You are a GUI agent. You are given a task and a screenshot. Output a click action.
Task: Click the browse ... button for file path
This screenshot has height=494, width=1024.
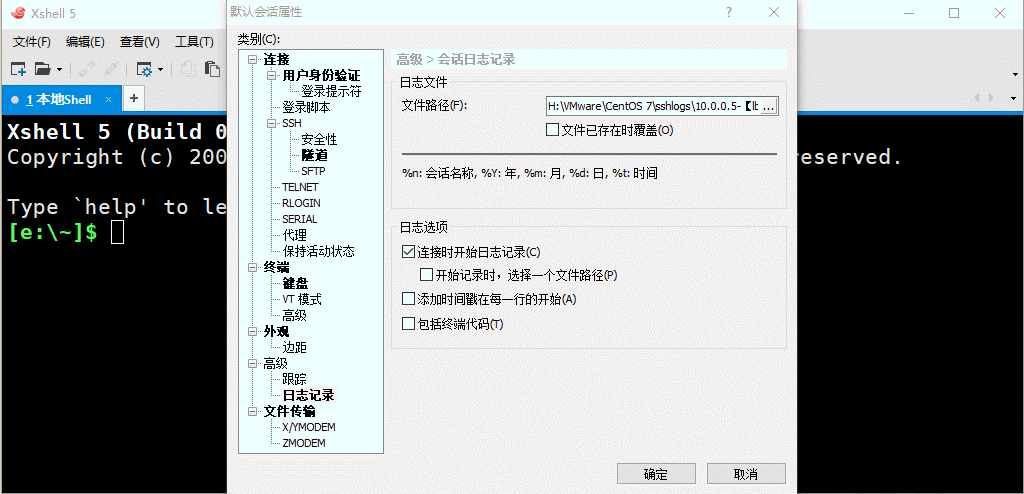[x=769, y=107]
